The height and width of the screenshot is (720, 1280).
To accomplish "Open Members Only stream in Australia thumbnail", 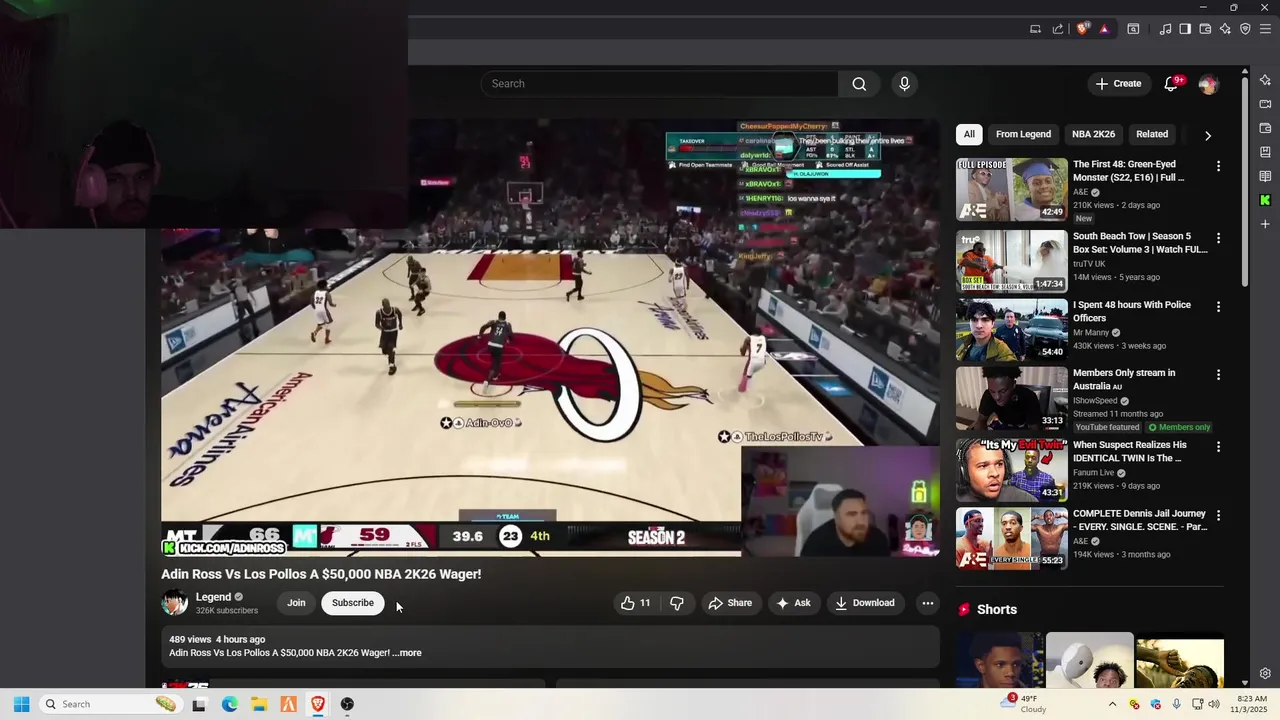I will 1011,398.
